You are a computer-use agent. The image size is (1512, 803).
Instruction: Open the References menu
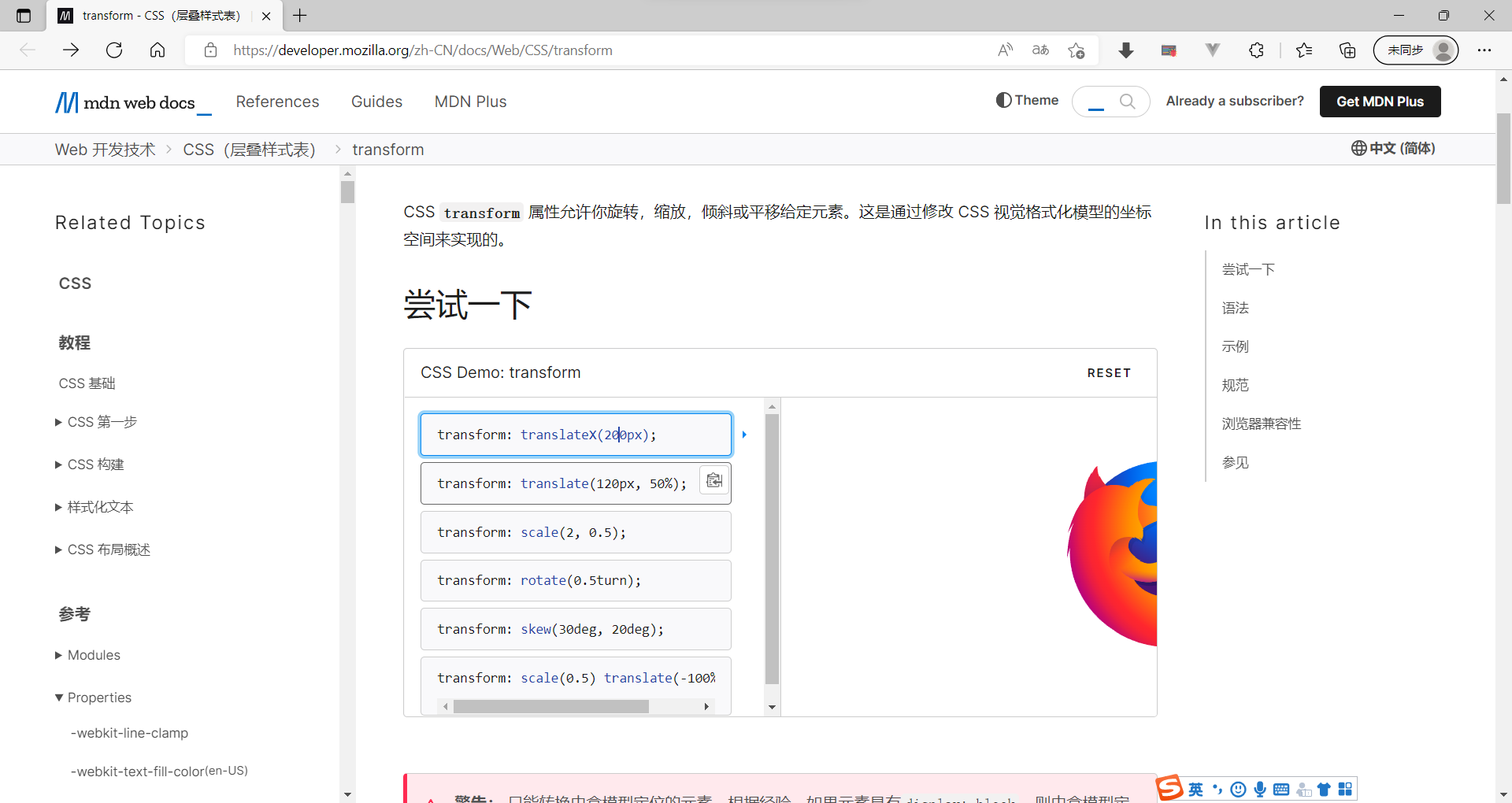pyautogui.click(x=277, y=102)
